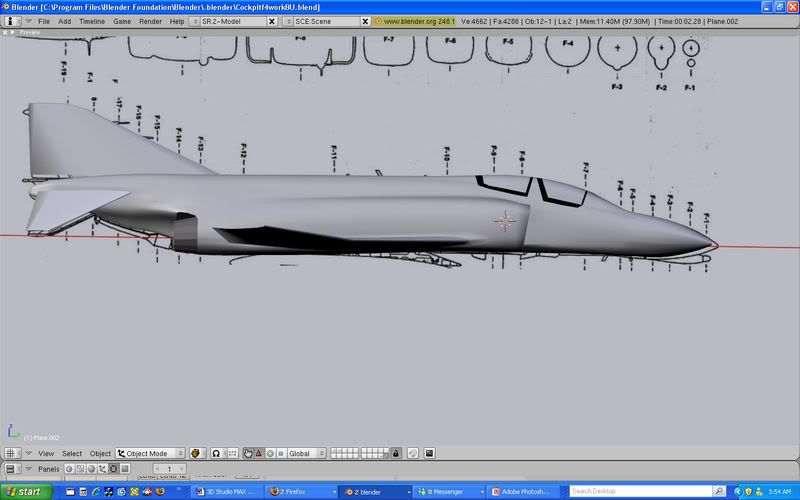Open the Timeline menu

click(x=92, y=21)
